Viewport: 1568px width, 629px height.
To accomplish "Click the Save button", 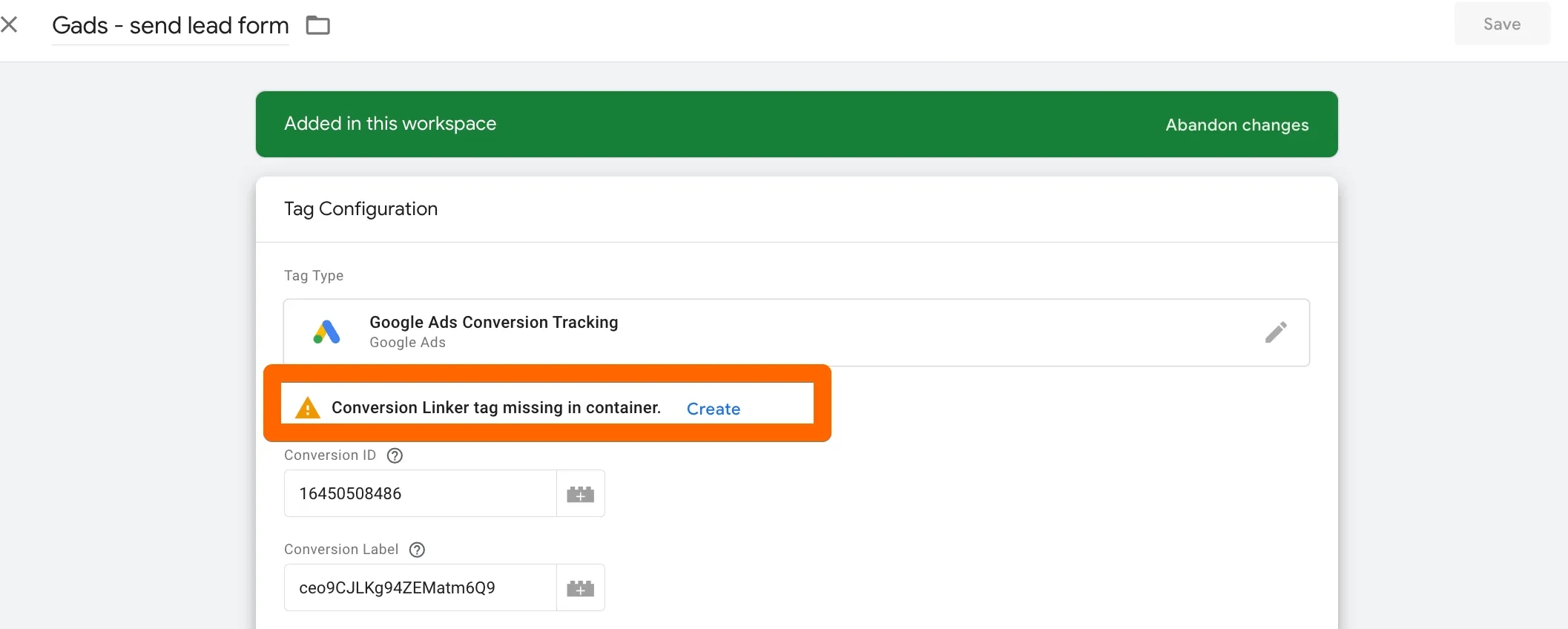I will (x=1502, y=24).
